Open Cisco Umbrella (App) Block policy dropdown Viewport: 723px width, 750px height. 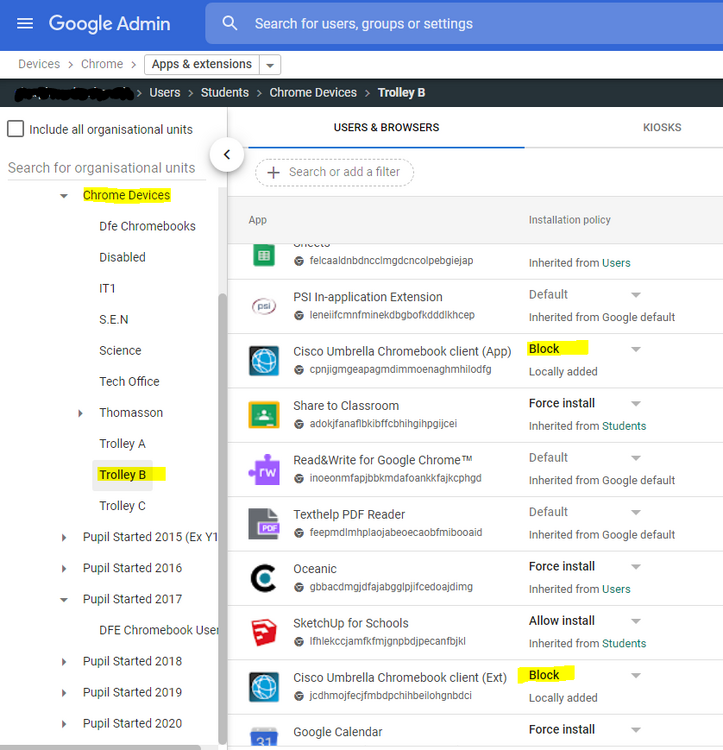[635, 349]
